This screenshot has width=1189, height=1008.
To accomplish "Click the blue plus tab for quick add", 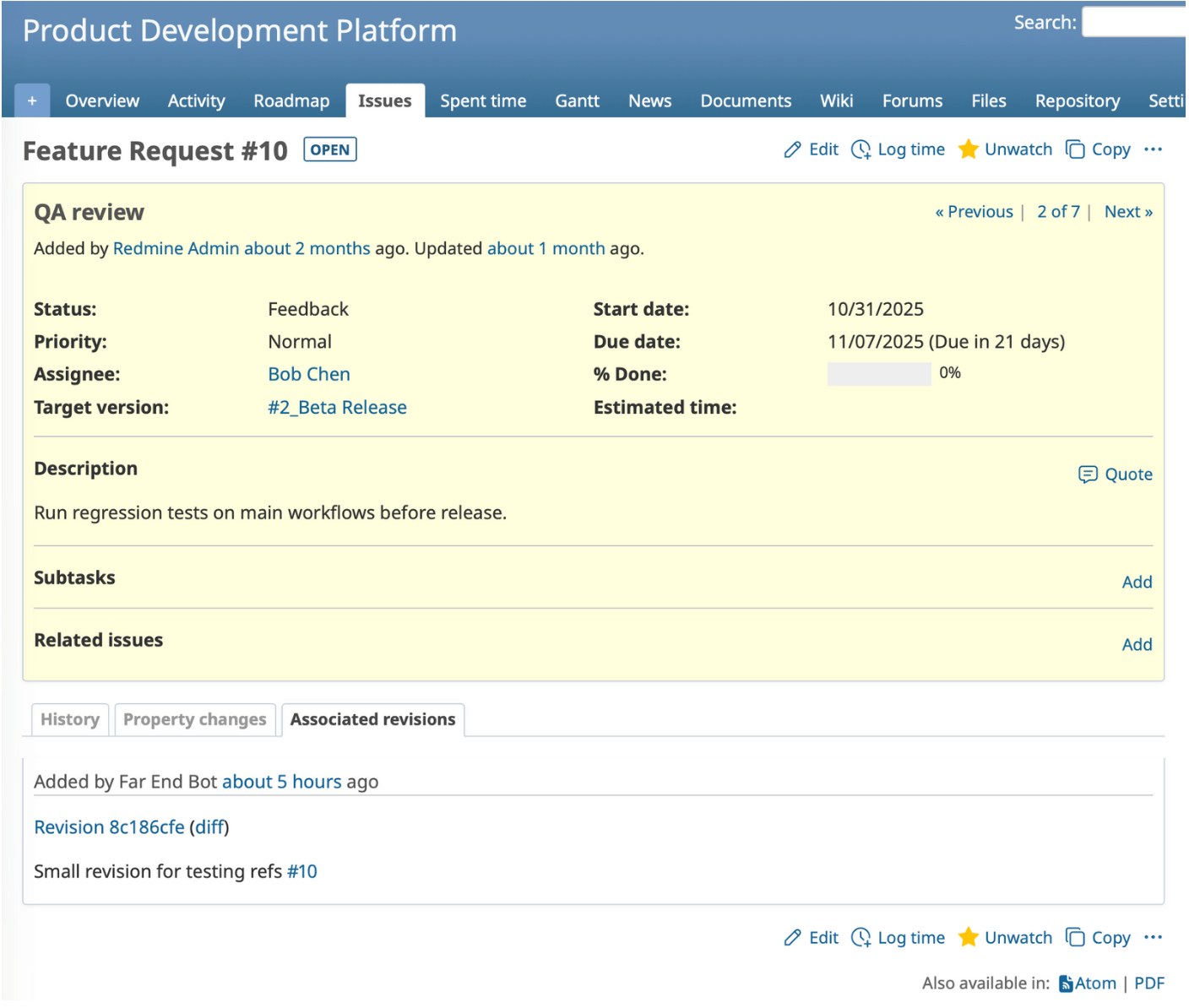I will 32,100.
